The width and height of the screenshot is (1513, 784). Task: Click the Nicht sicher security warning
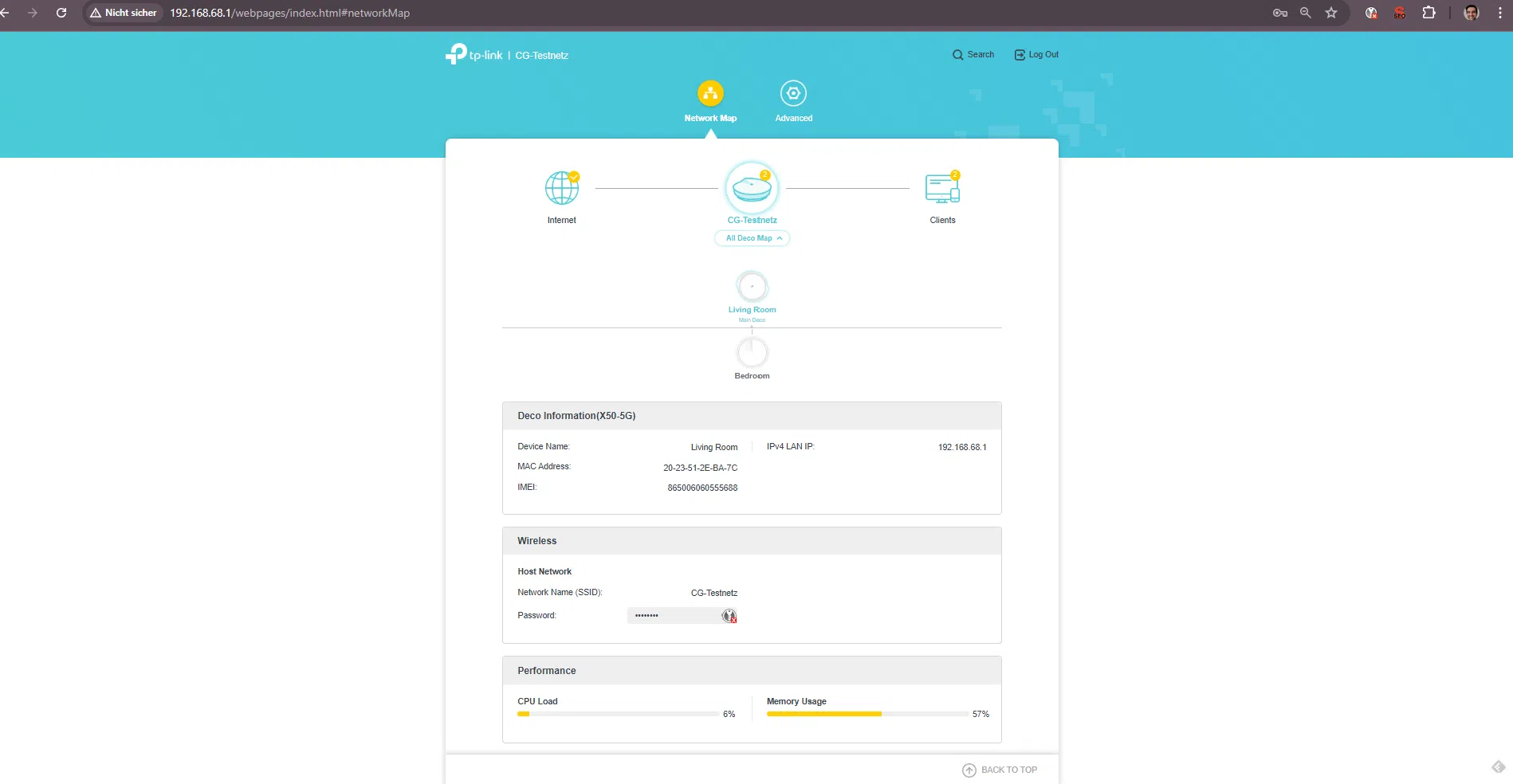pos(124,13)
